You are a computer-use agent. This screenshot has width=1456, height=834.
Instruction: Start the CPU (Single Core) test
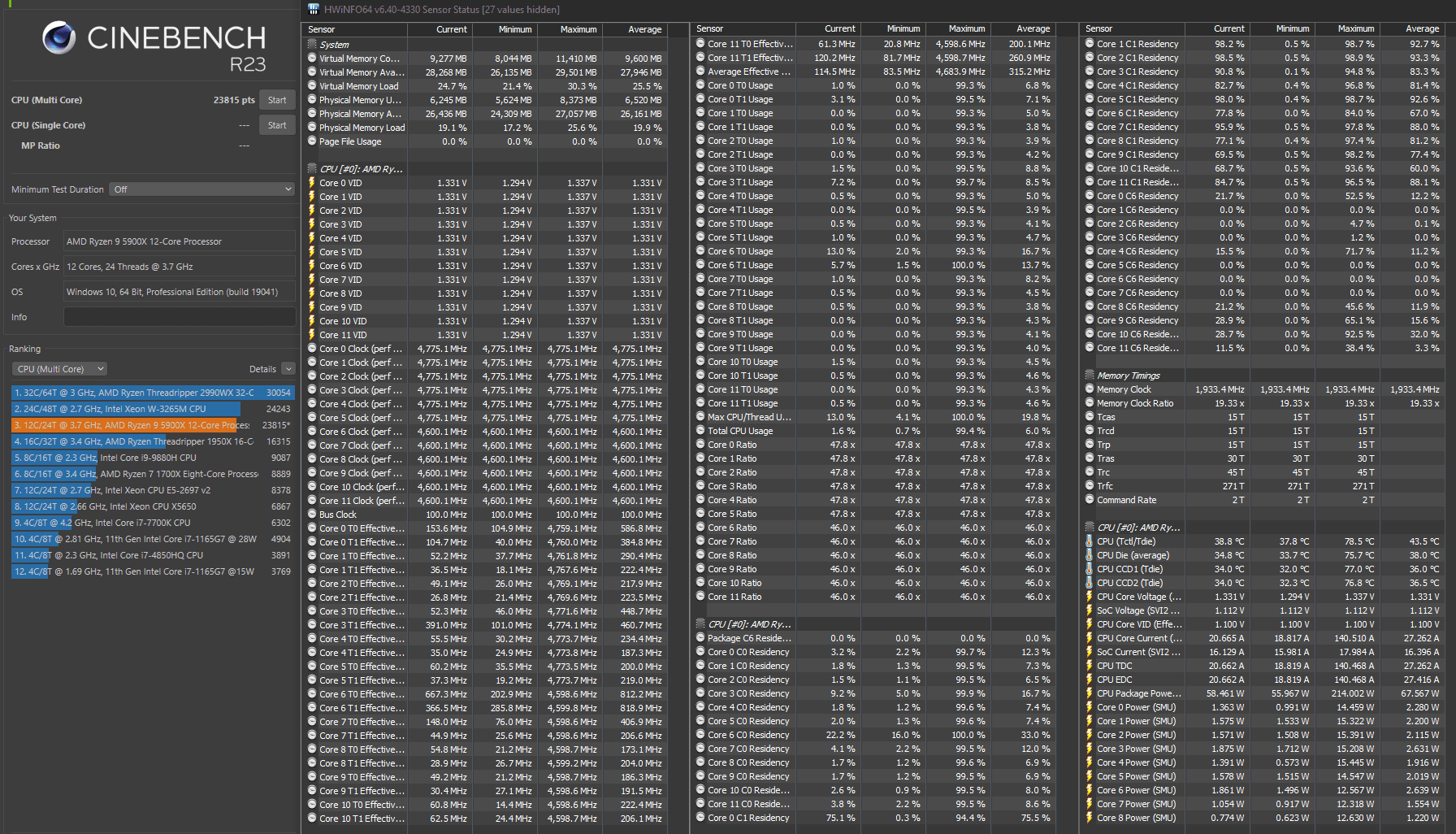point(277,125)
